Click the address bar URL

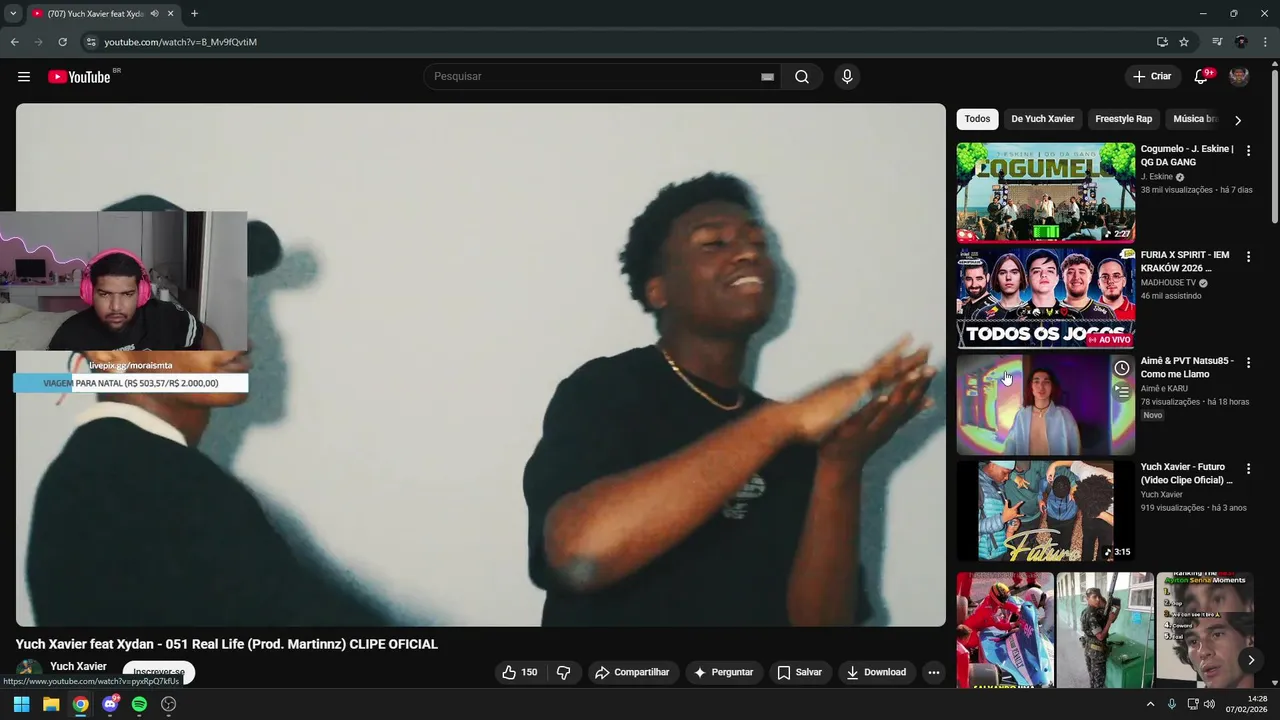(181, 42)
